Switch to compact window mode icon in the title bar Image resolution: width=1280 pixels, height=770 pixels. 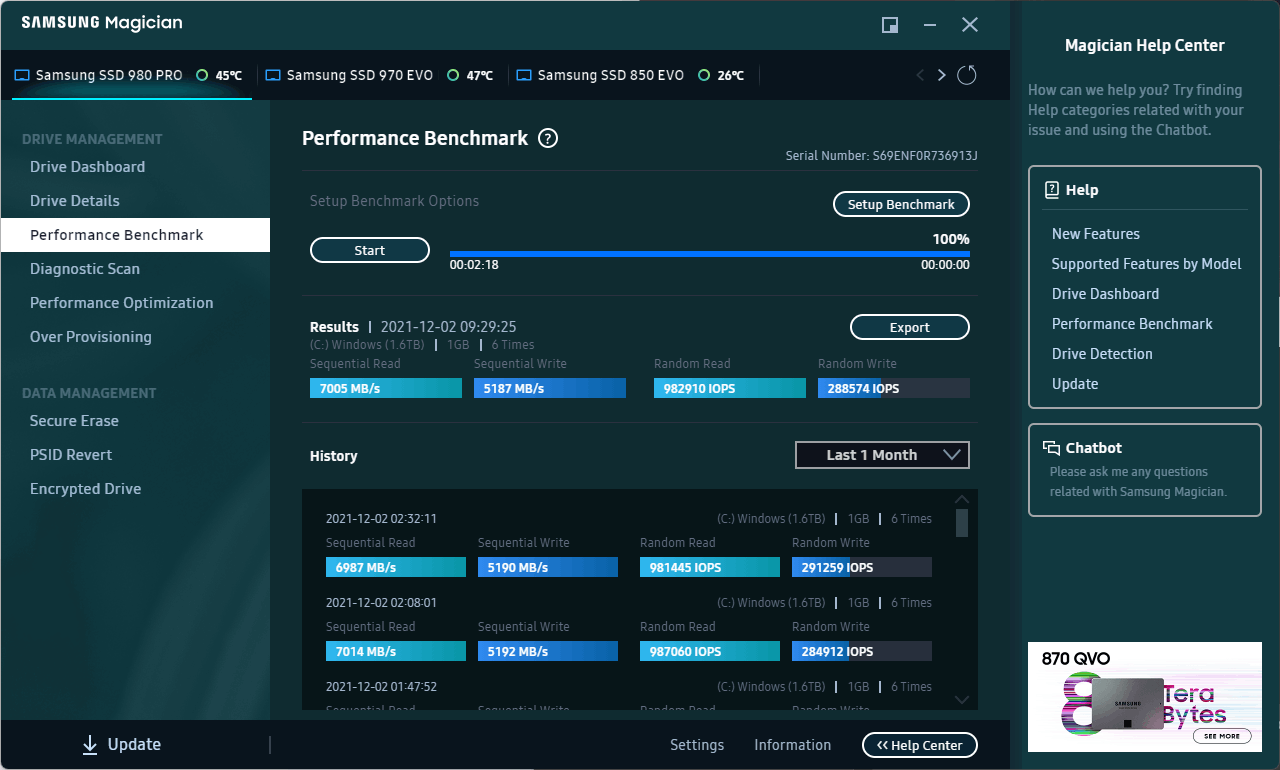point(889,25)
